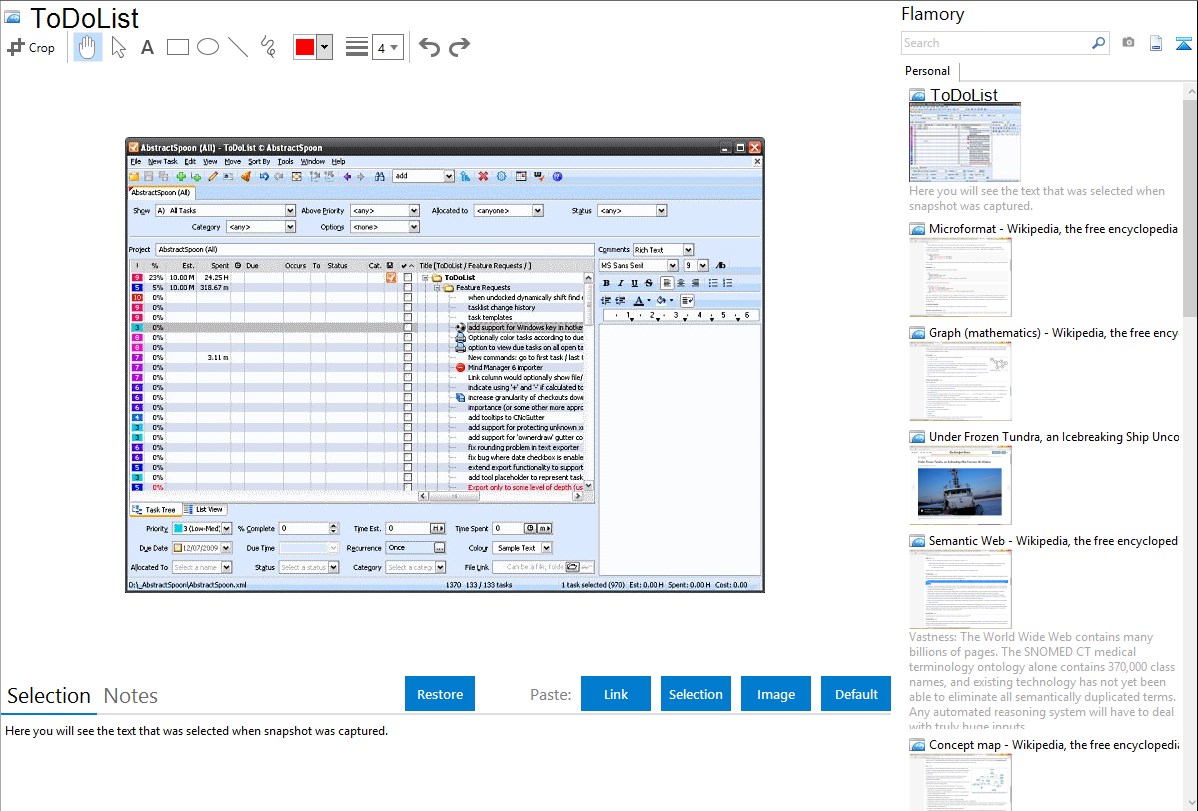The width and height of the screenshot is (1198, 811).
Task: Select the Crop tool
Action: (x=31, y=47)
